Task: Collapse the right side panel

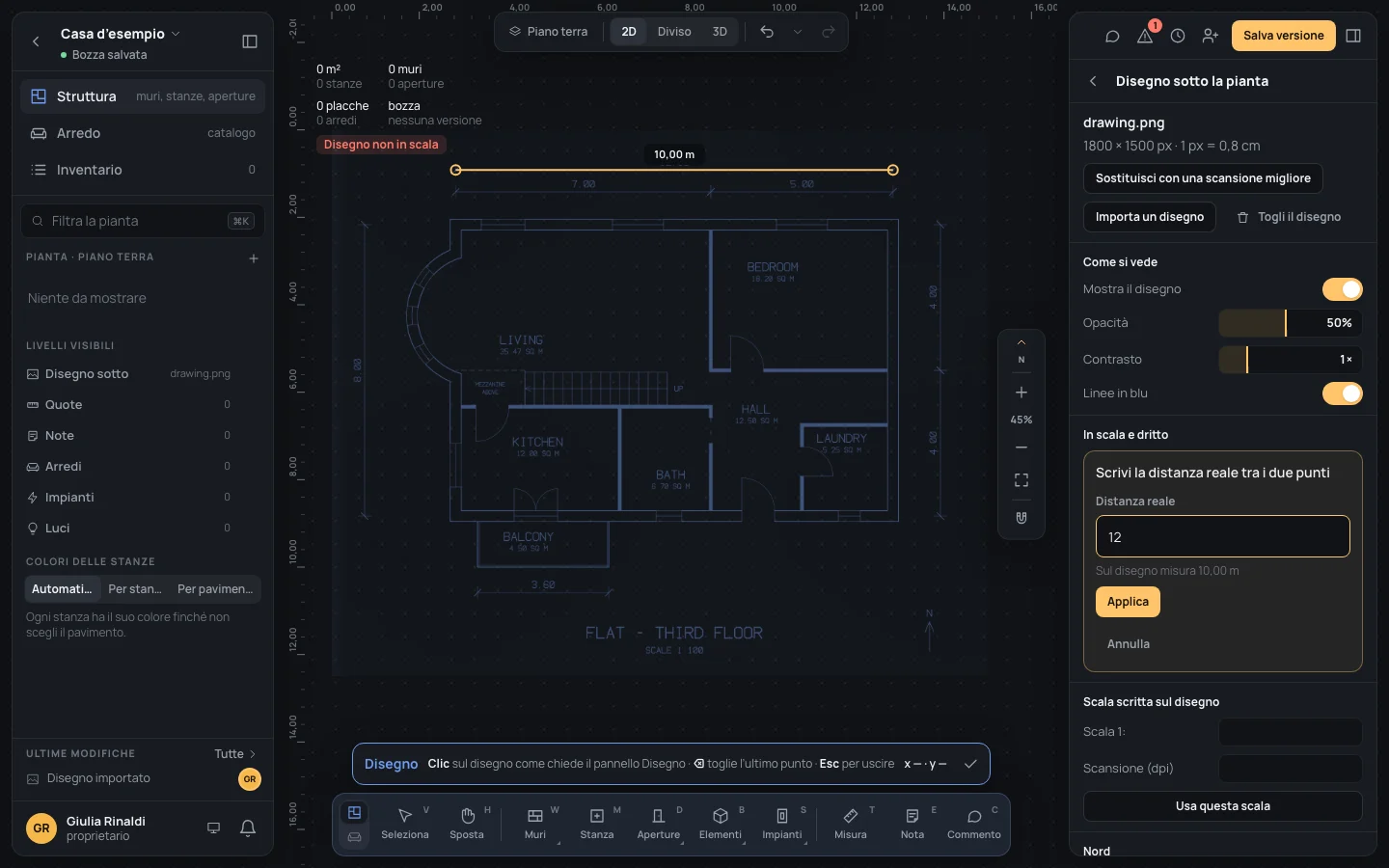Action: (x=1353, y=36)
